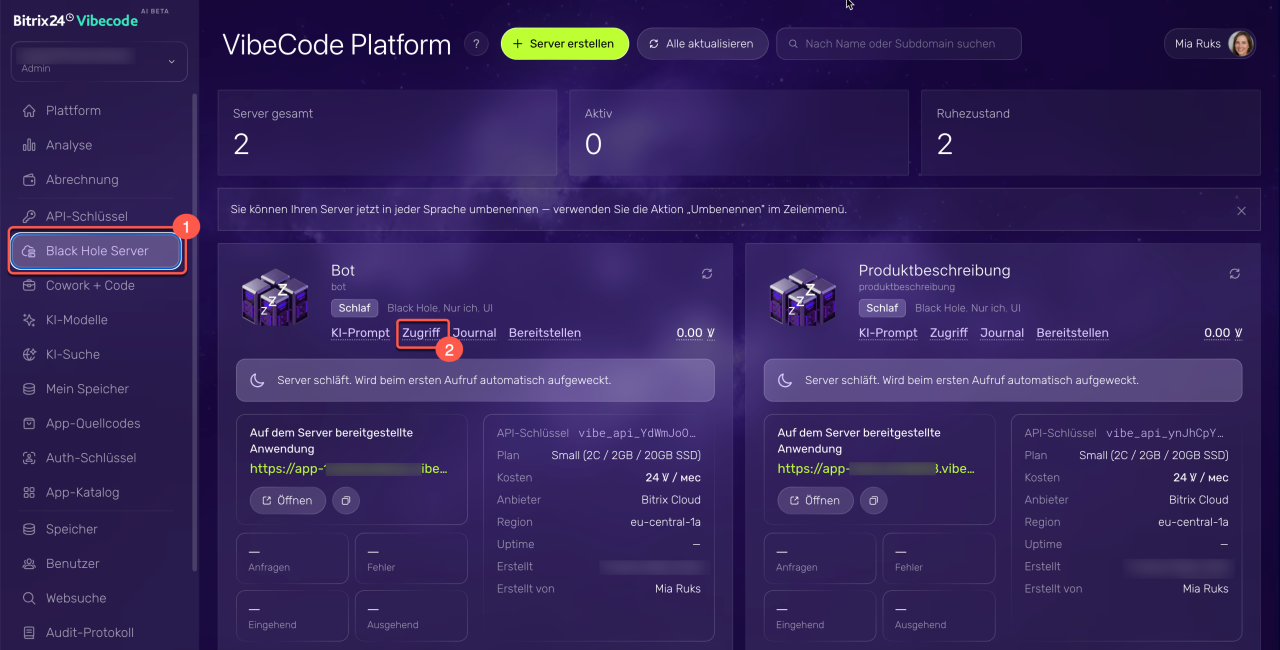Open Bereitstellen link for Bot server
1280x650 pixels.
coord(545,333)
